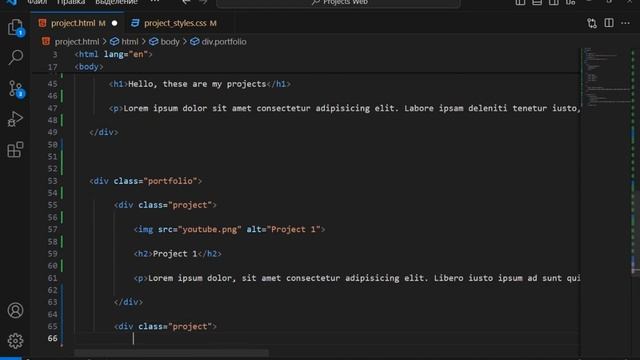Click the h2 Project 1 heading line
Viewport: 640px width, 360px height.
point(178,253)
